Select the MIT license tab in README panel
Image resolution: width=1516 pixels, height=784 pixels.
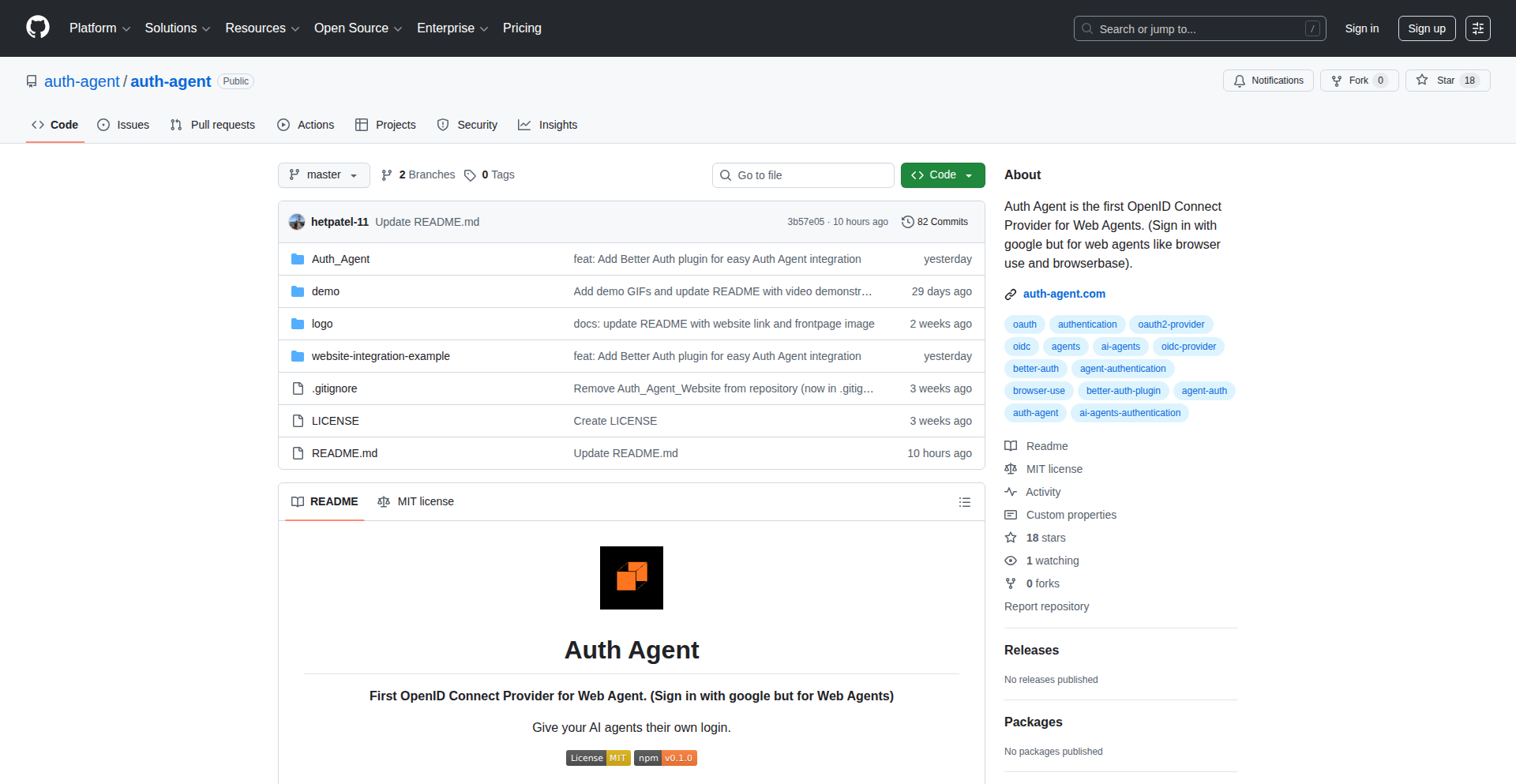coord(416,501)
